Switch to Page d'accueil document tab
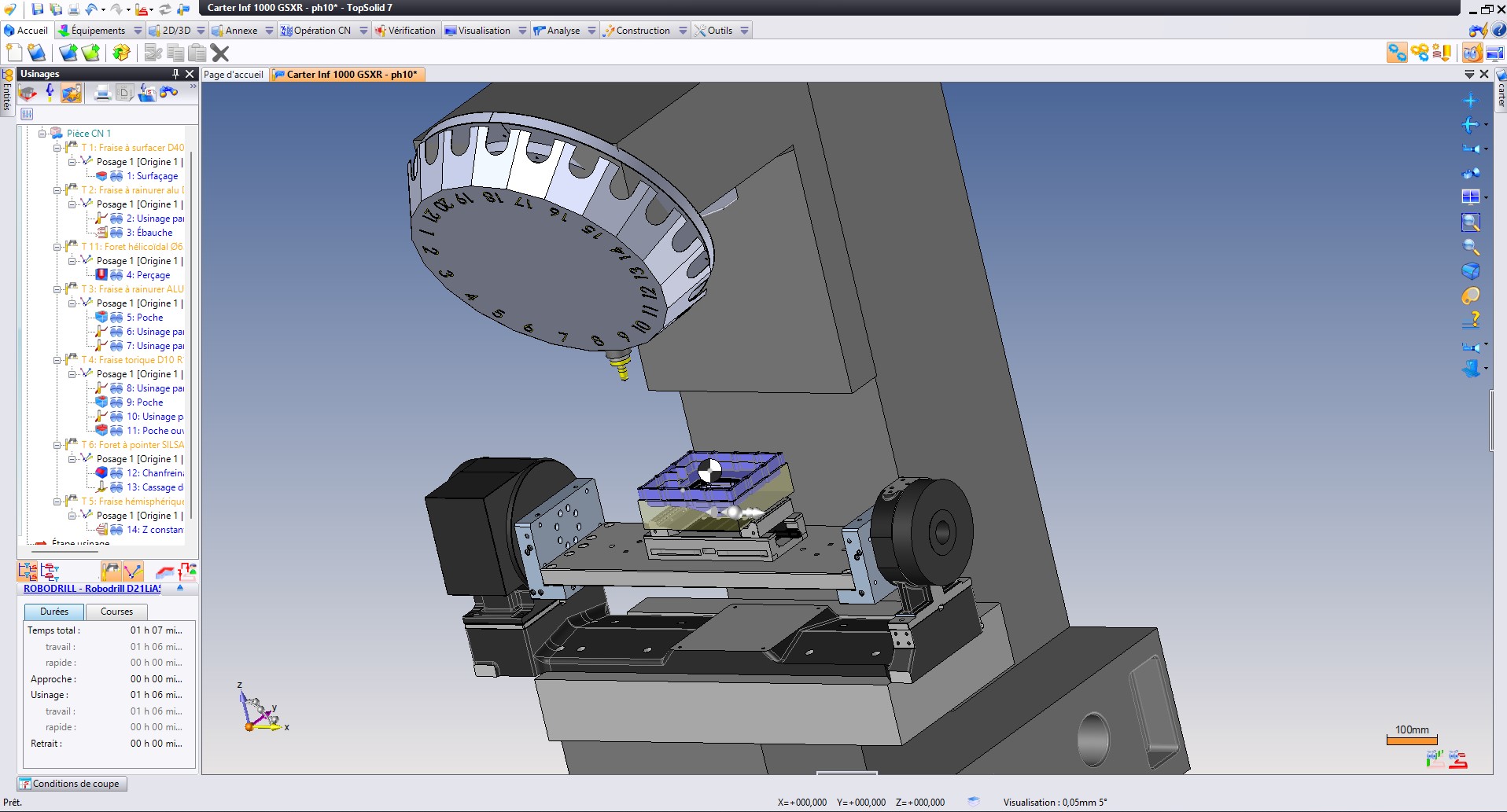Screen dimensions: 1507x812 coord(234,75)
